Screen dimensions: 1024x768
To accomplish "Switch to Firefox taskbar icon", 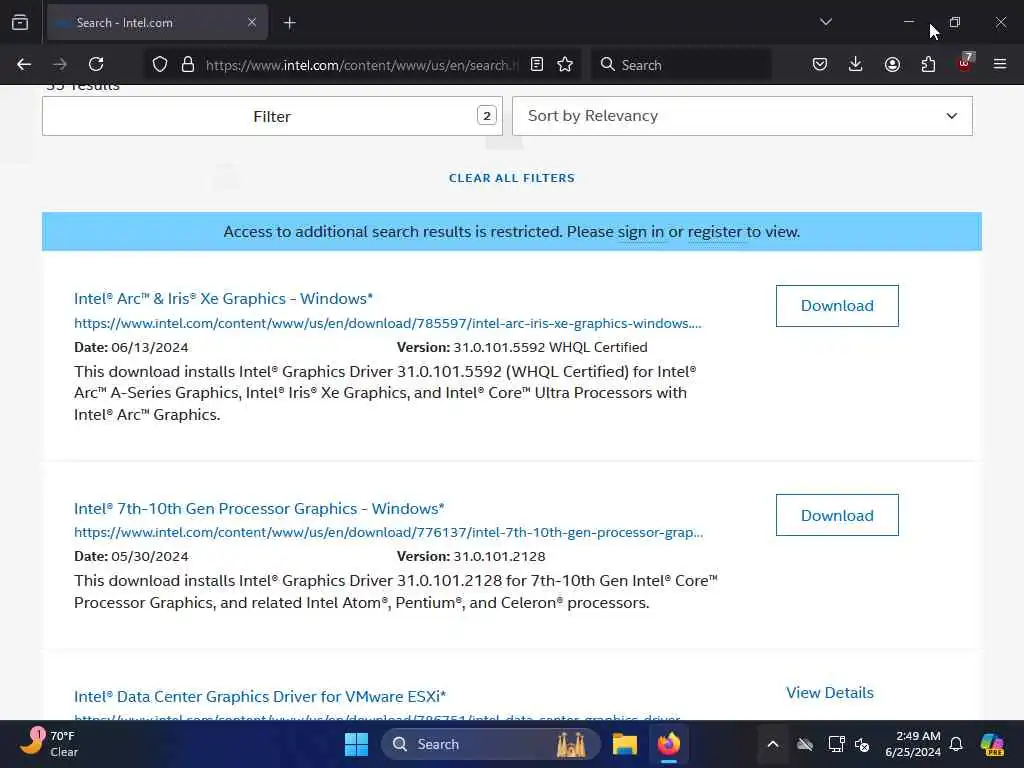I will coord(669,744).
